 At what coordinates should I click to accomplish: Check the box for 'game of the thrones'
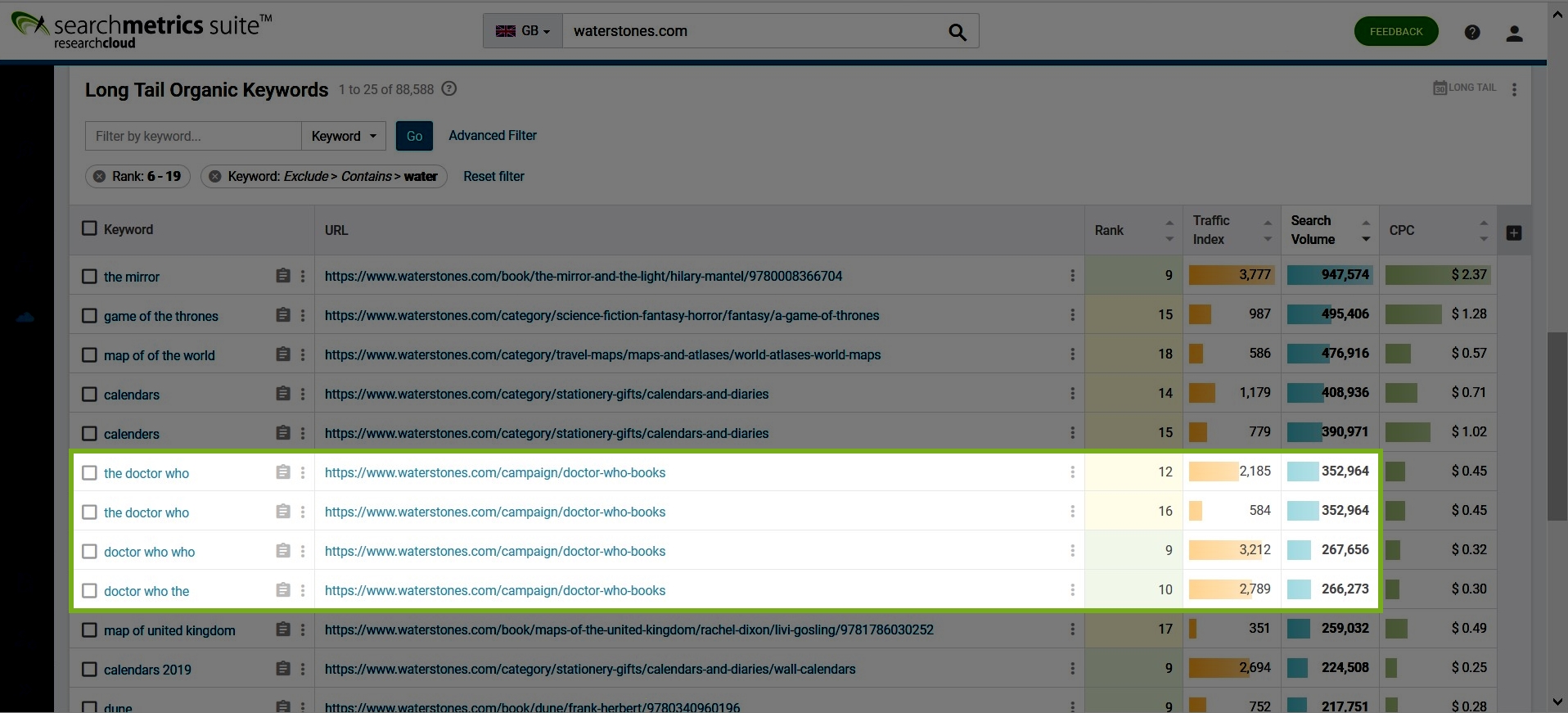[90, 316]
